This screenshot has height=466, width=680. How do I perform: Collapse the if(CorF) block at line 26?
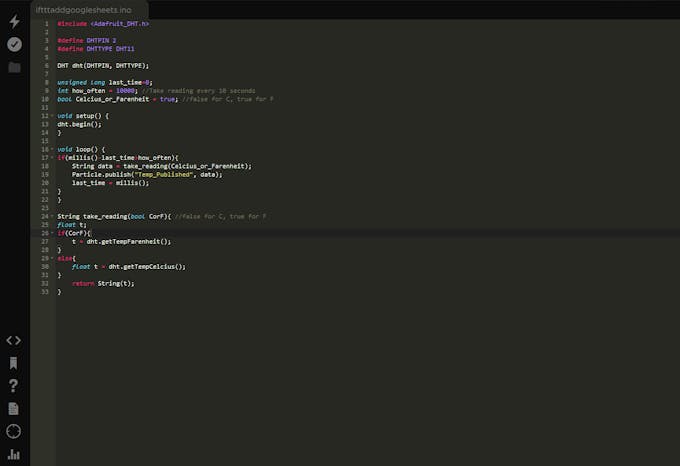(x=52, y=233)
